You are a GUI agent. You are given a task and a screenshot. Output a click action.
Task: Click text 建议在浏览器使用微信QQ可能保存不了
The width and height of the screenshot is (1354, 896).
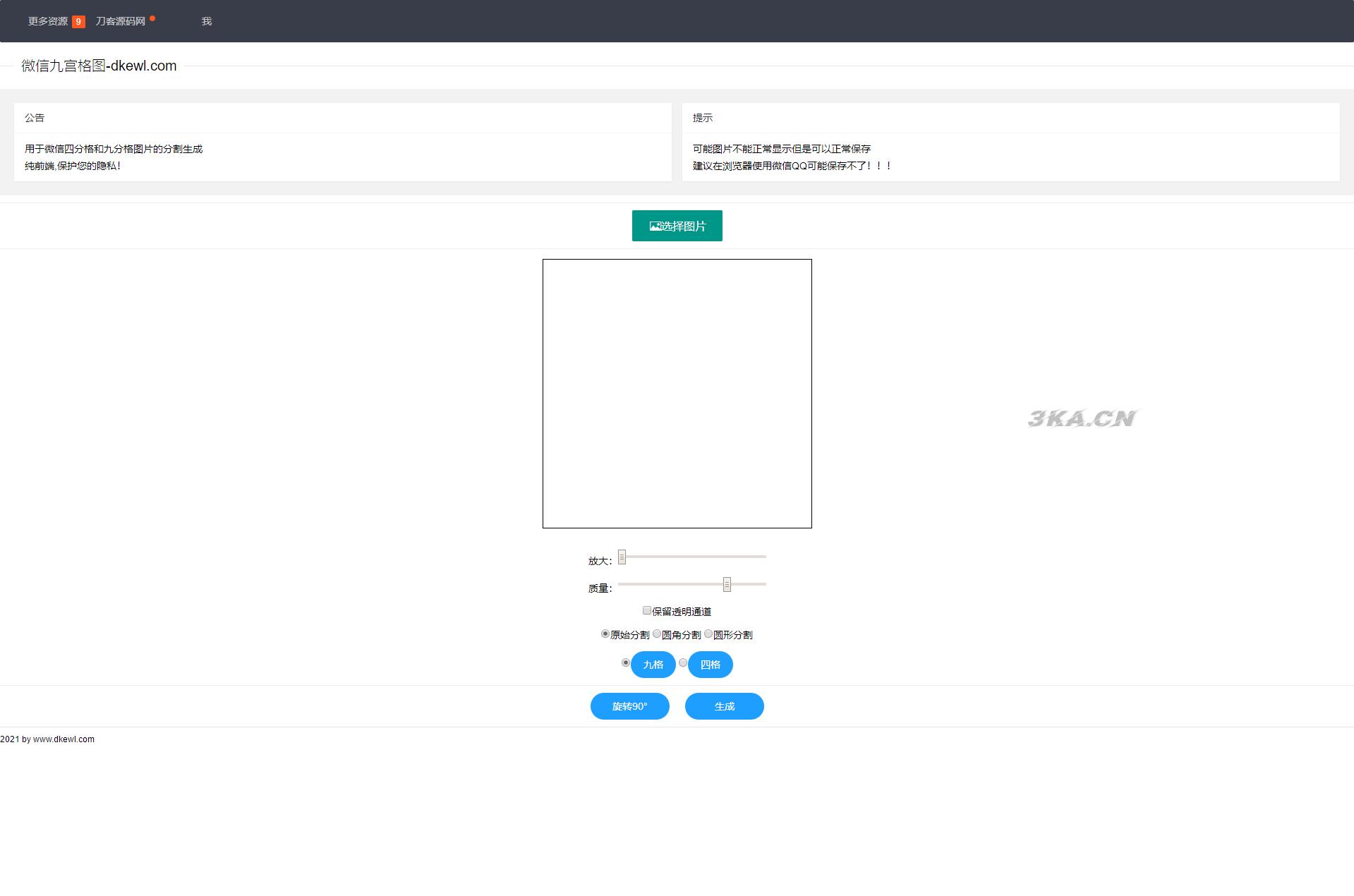[792, 166]
